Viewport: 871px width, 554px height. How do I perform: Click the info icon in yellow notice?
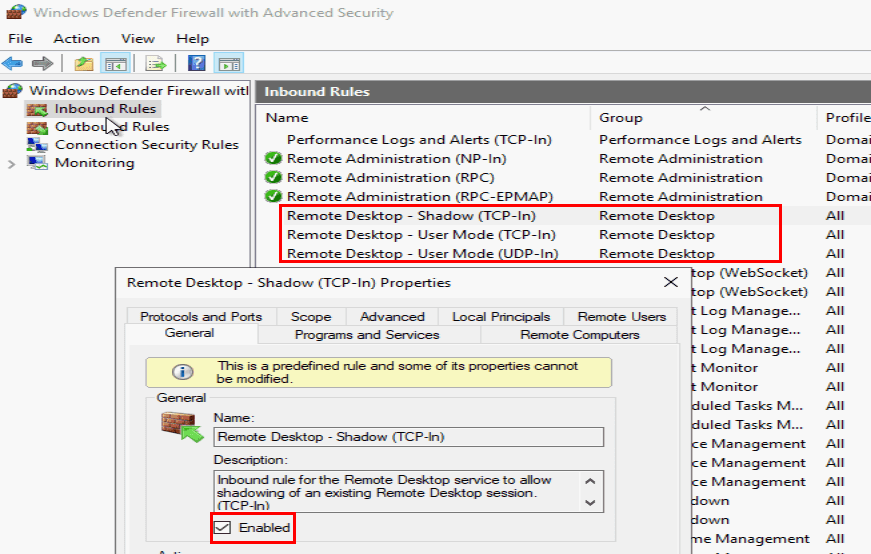(x=183, y=372)
